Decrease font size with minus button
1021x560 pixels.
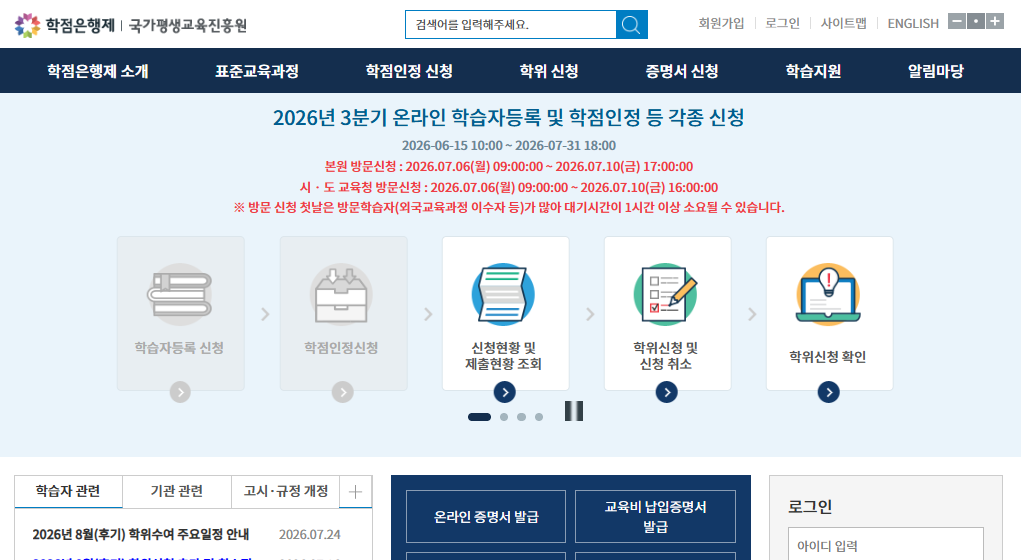tap(957, 21)
